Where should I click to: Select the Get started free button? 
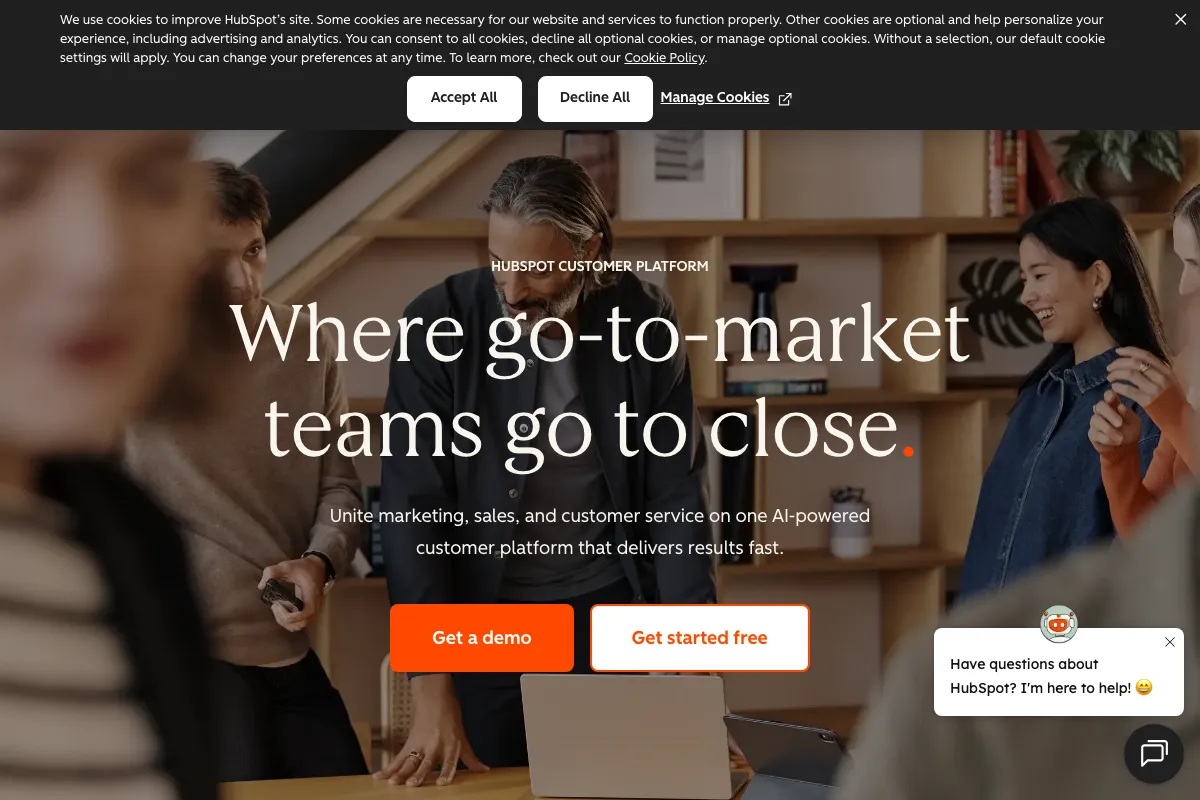[700, 638]
